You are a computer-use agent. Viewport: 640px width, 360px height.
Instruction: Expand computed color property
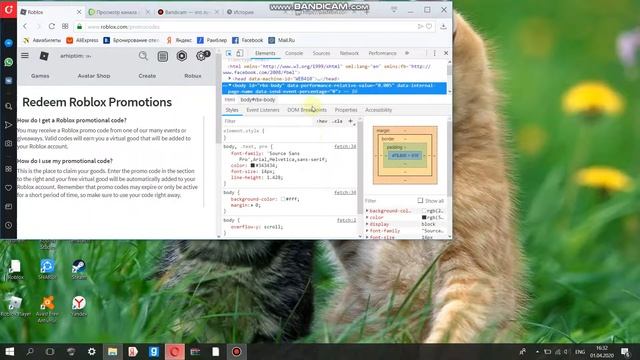[367, 218]
